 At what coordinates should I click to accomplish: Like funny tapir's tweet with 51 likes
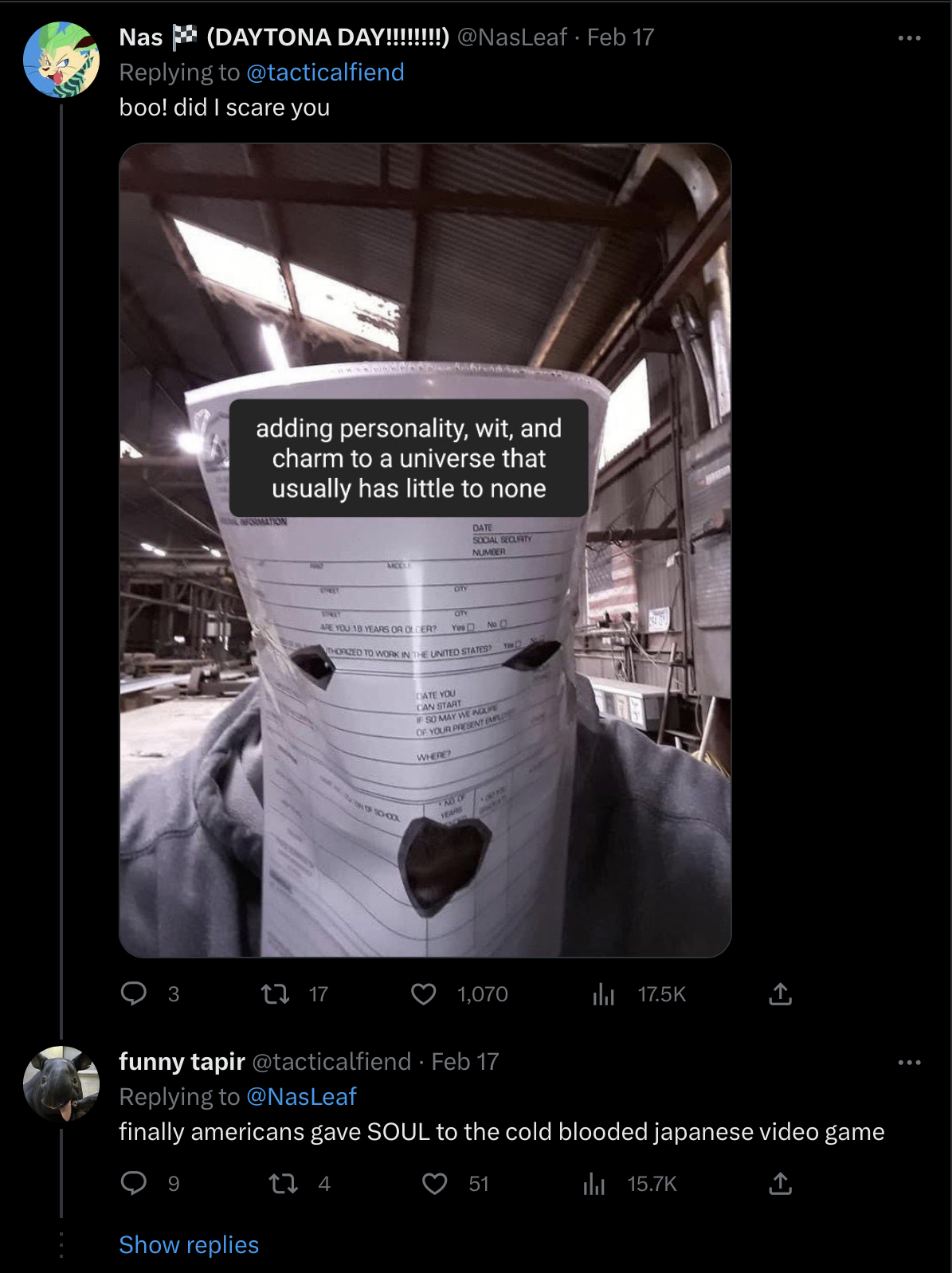pyautogui.click(x=435, y=1183)
